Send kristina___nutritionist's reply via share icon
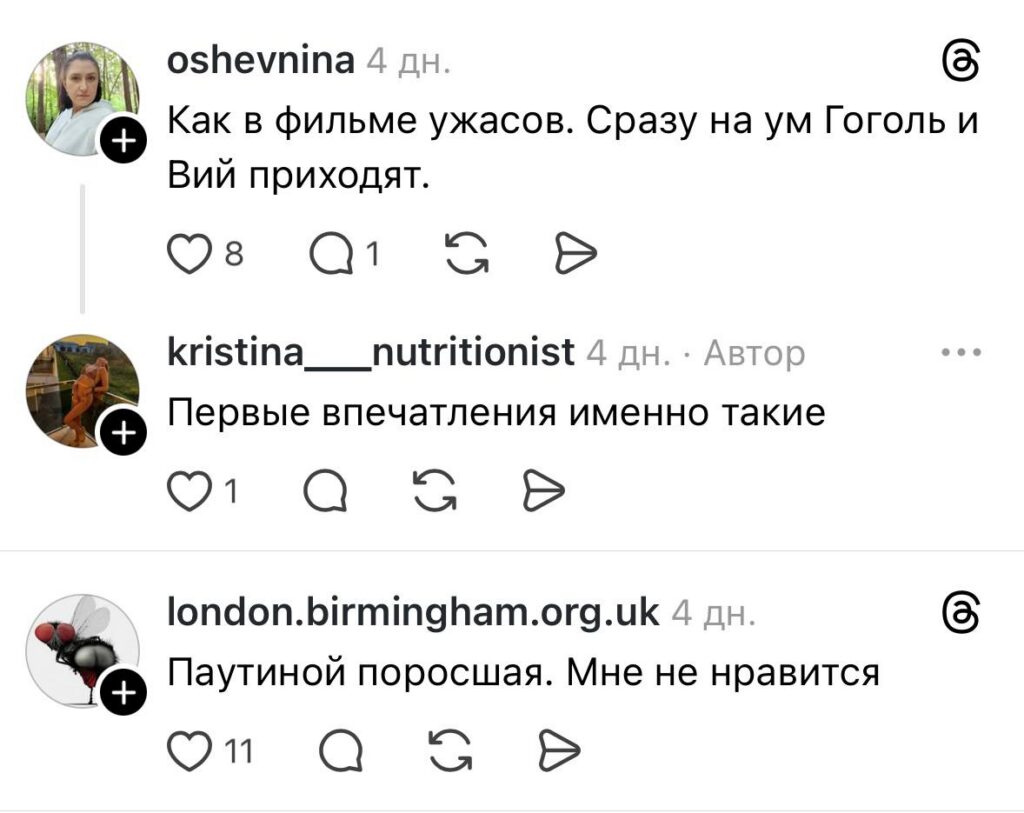This screenshot has height=813, width=1024. (545, 491)
